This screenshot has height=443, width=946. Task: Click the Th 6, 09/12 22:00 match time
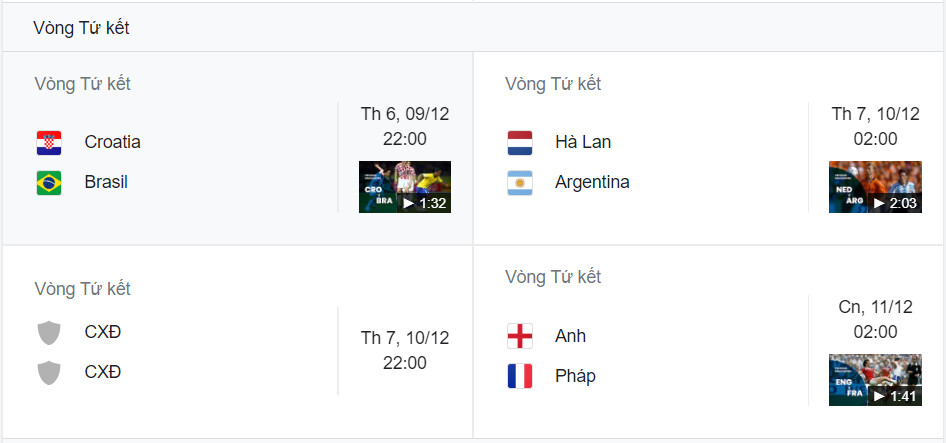tap(405, 126)
